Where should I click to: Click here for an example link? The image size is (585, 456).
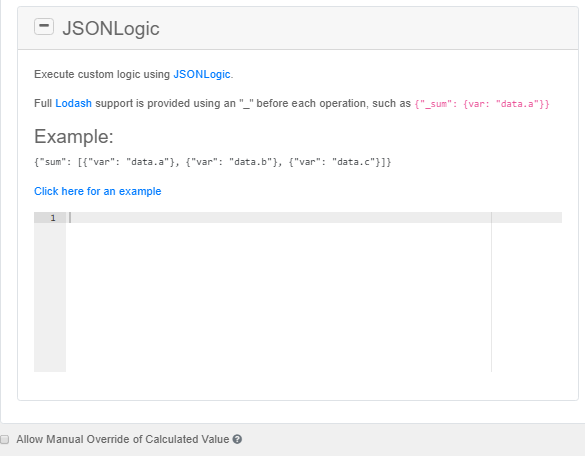tap(98, 191)
